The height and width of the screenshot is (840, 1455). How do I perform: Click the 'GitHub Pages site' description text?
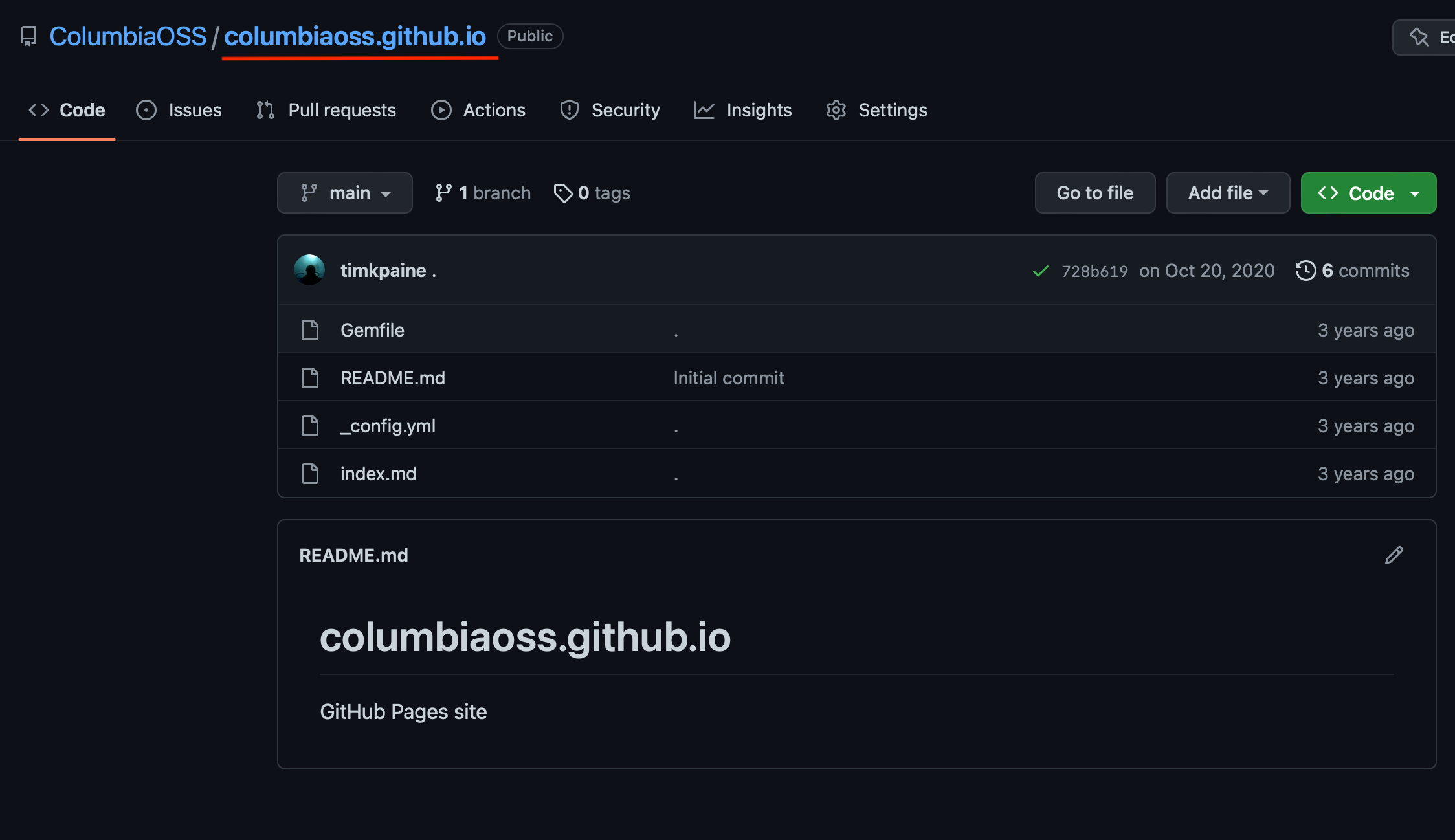(x=403, y=712)
